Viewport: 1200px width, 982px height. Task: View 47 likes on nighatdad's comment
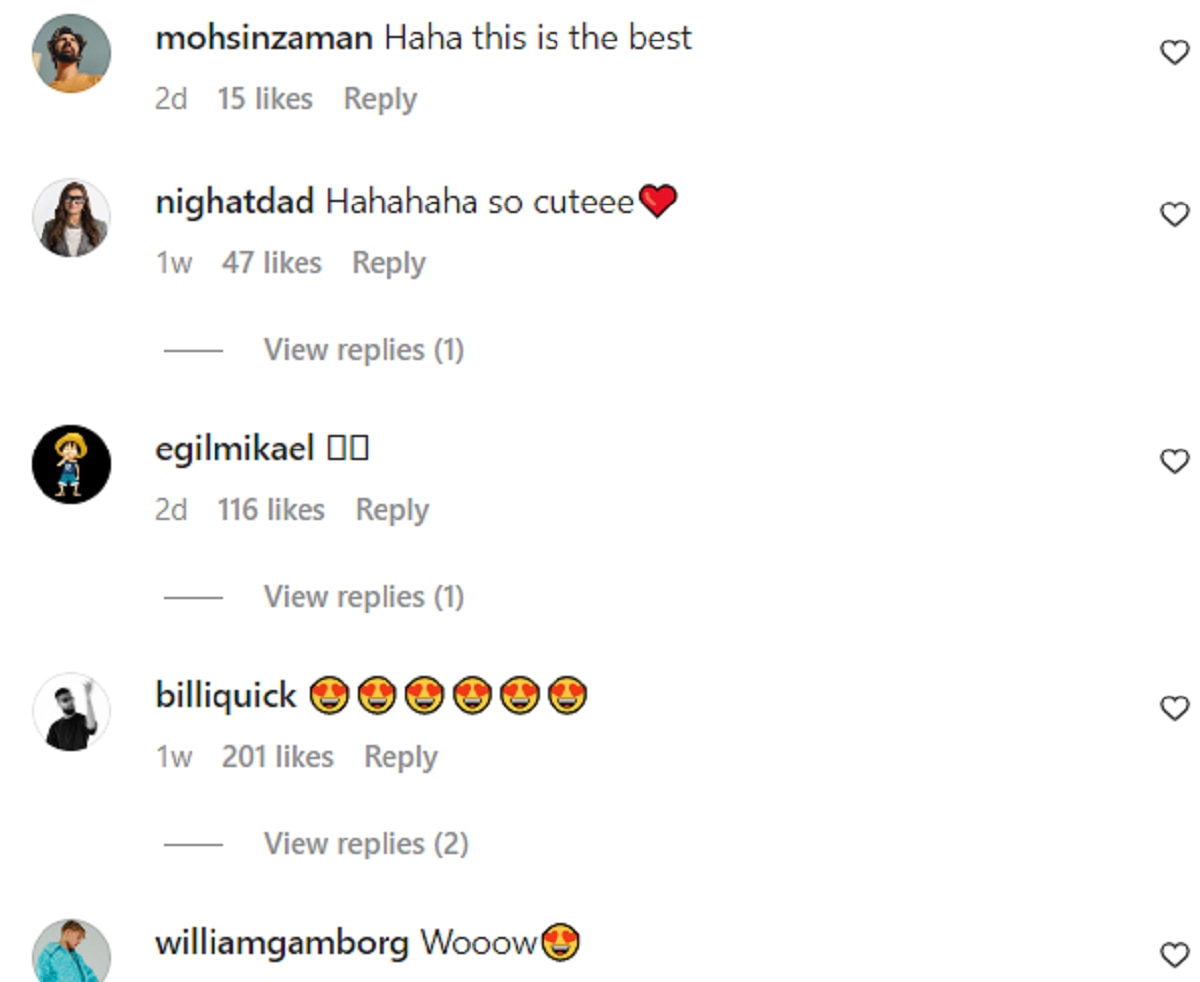(x=272, y=264)
